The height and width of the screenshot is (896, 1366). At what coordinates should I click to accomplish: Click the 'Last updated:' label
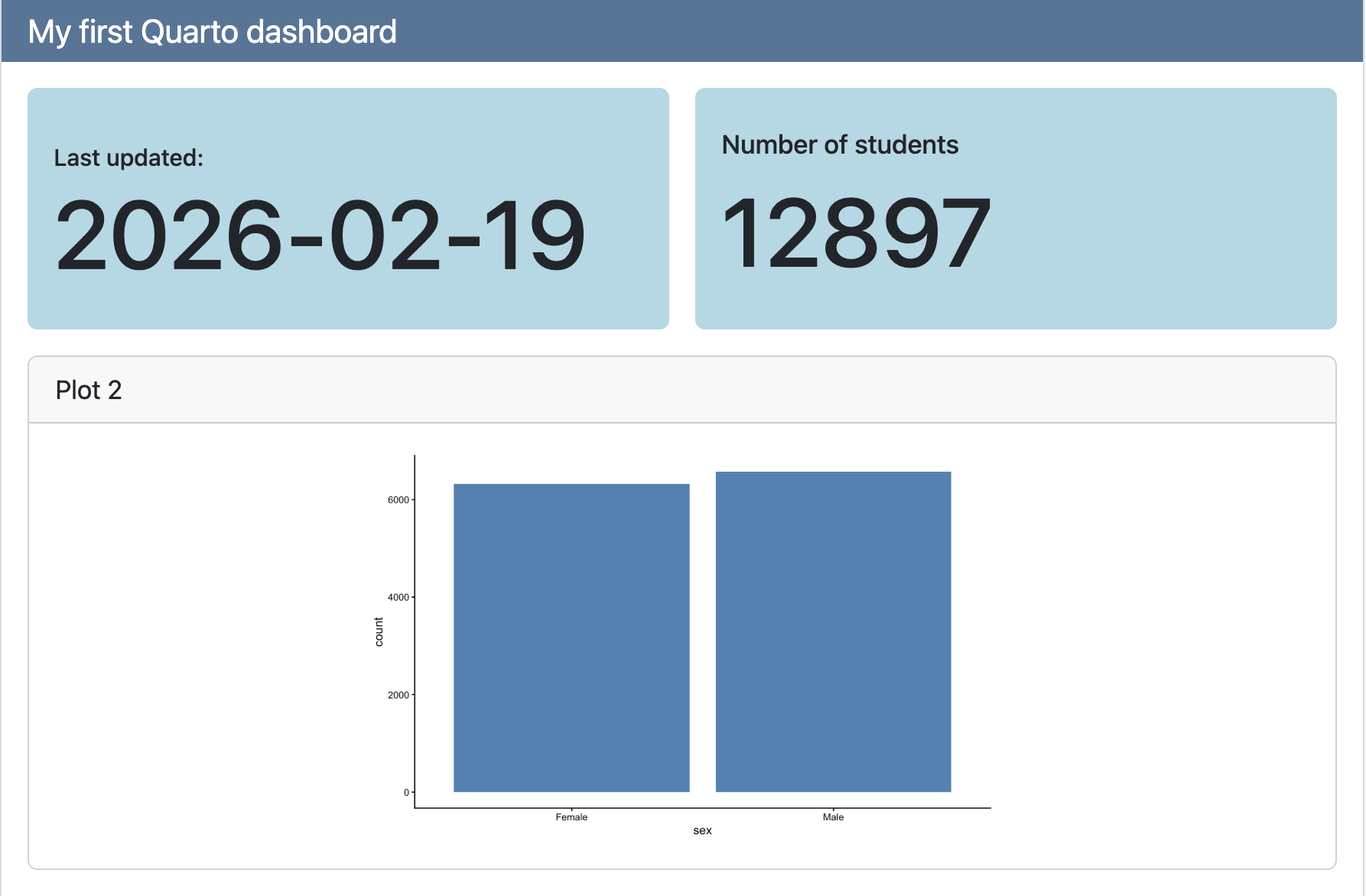click(x=128, y=157)
